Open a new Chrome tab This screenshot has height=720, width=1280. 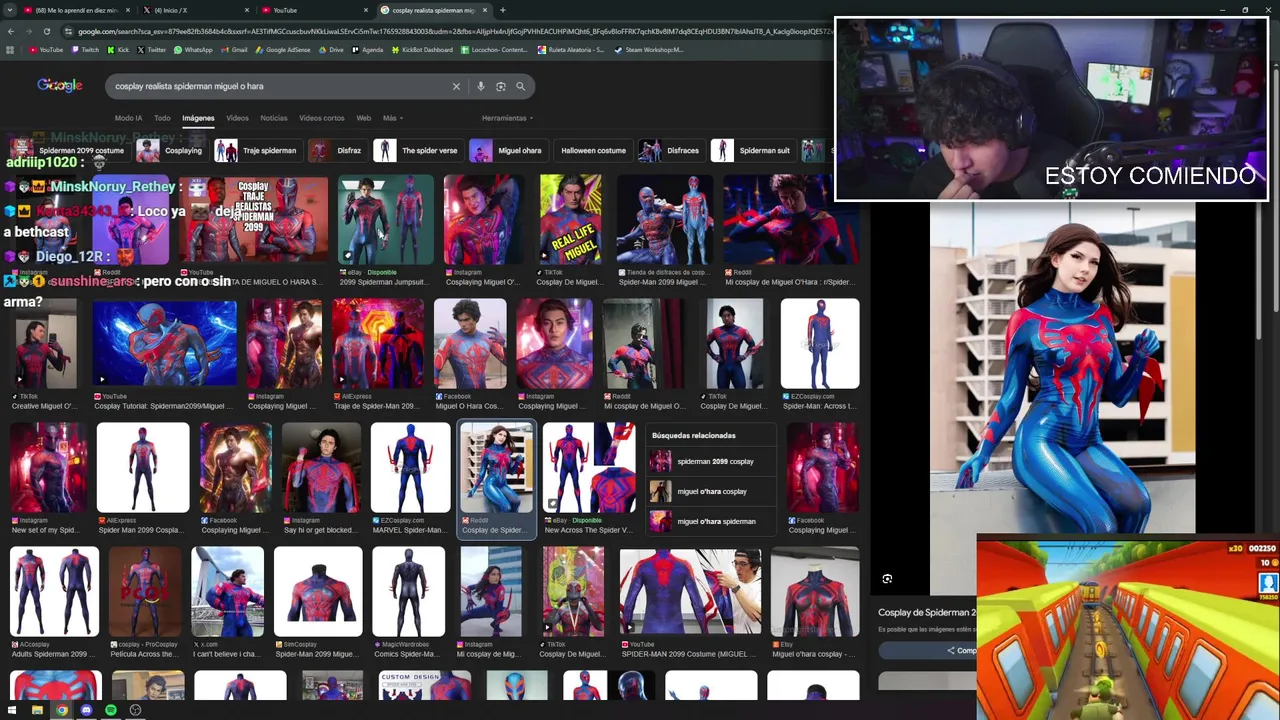coord(502,10)
